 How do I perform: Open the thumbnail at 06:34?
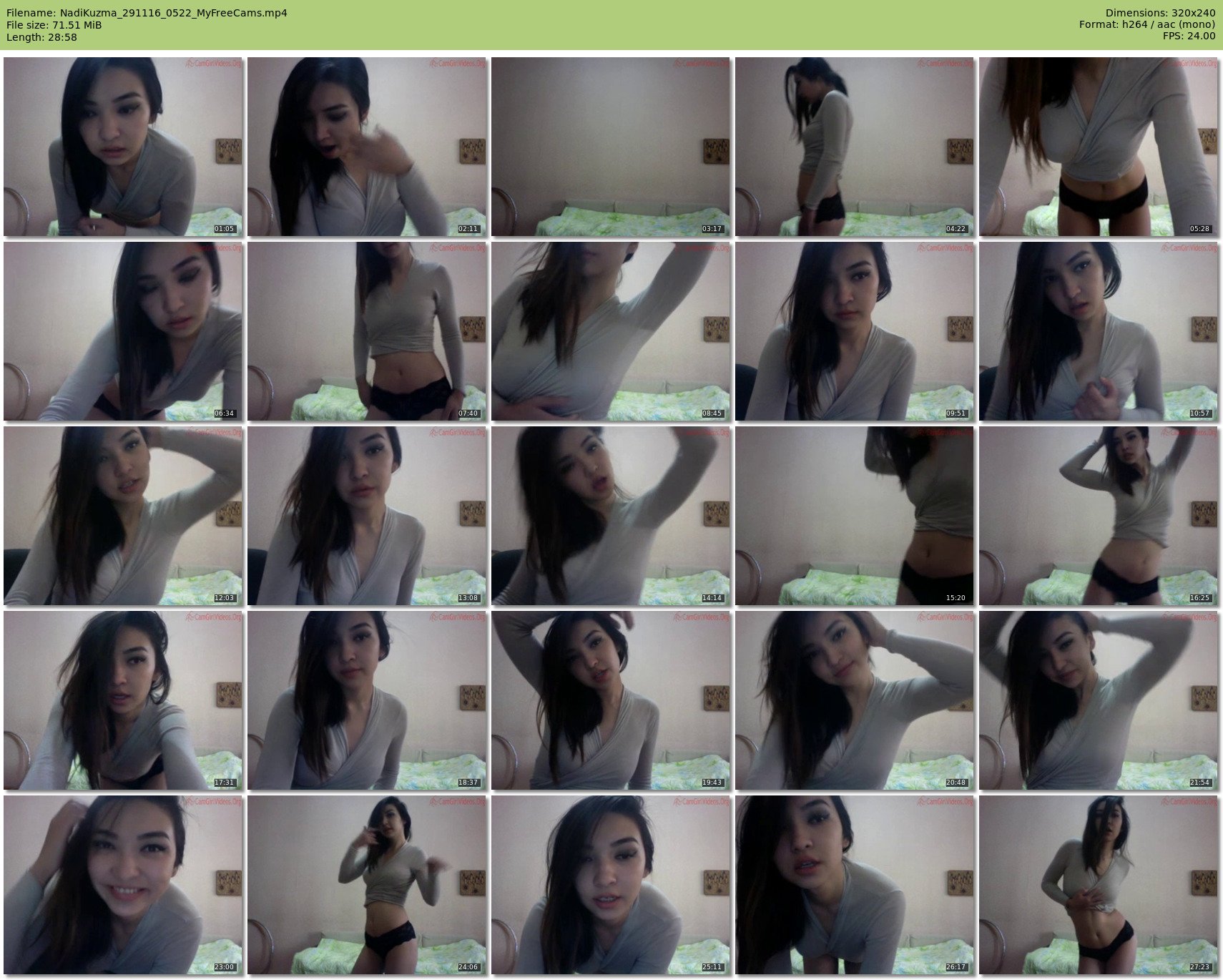(x=123, y=331)
